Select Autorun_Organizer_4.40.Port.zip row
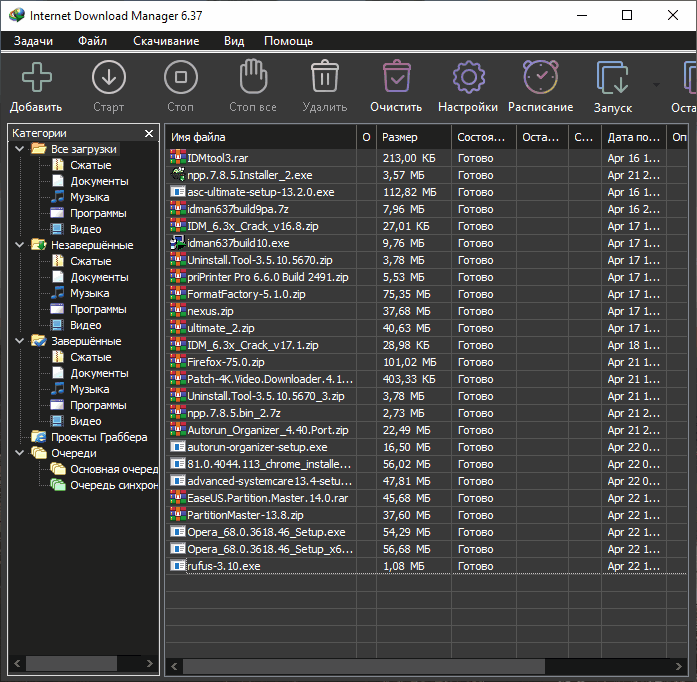 (x=427, y=430)
